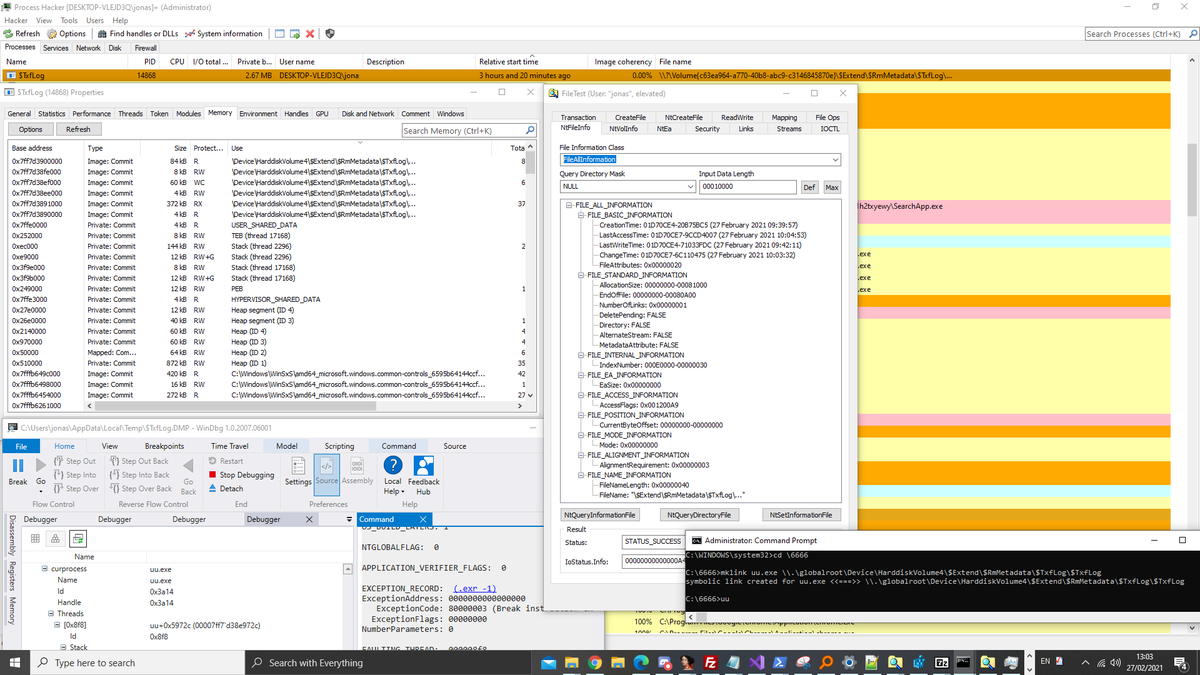
Task: Open Handles tab in Properties window
Action: 296,113
